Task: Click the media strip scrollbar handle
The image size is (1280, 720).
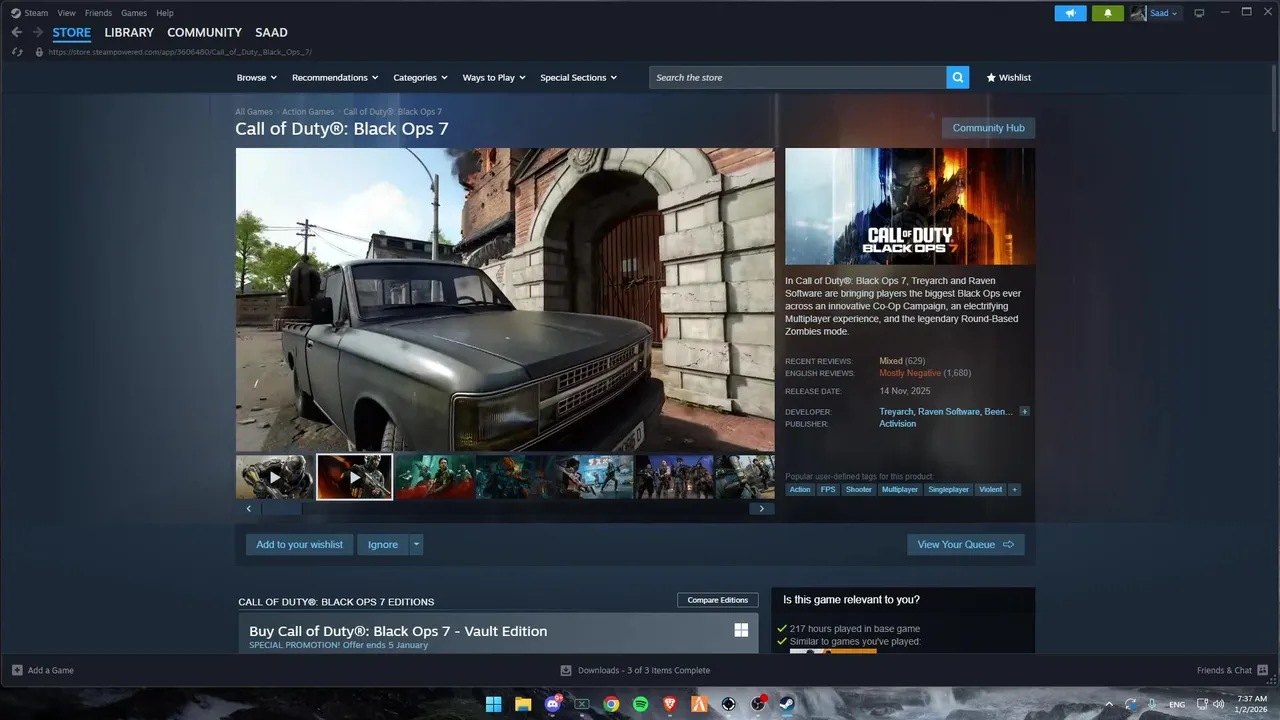Action: click(x=282, y=509)
